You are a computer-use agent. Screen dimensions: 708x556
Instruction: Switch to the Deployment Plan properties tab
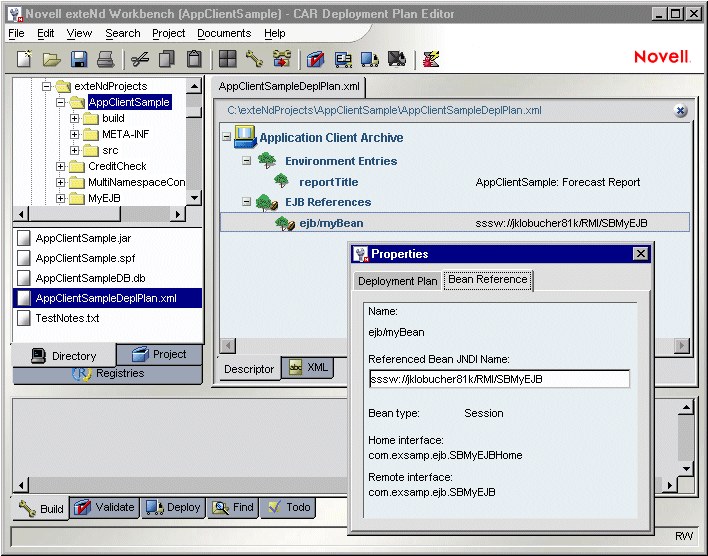[x=397, y=281]
